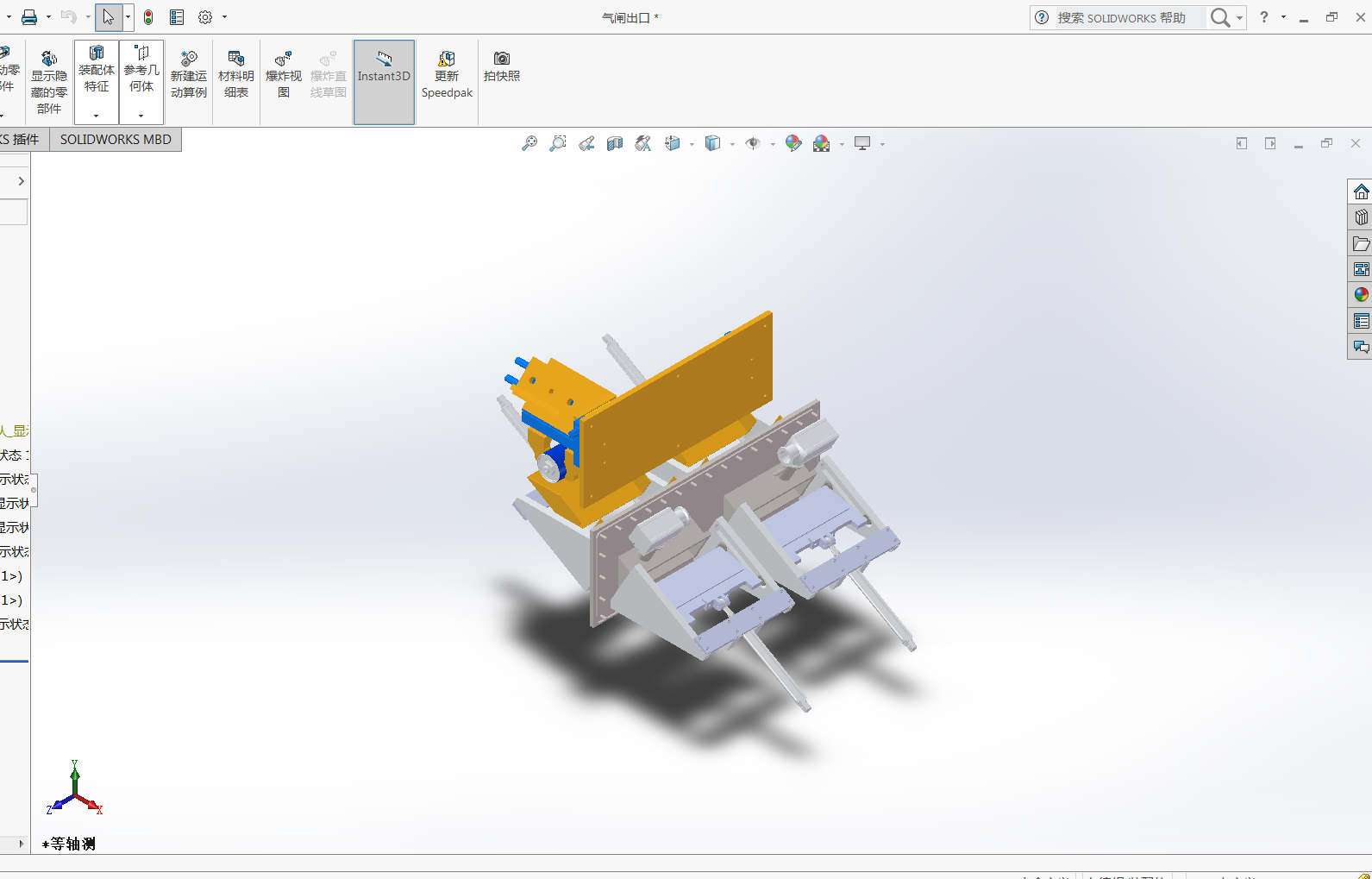Click the tile-left document window button

[1242, 143]
